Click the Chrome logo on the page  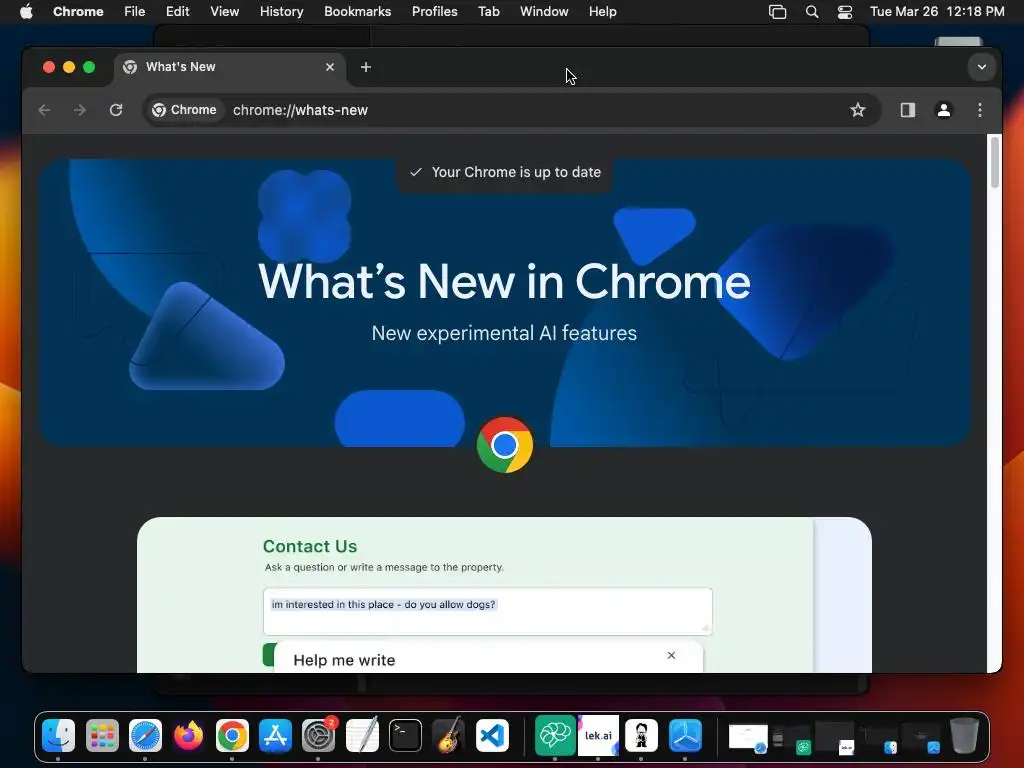click(x=505, y=445)
